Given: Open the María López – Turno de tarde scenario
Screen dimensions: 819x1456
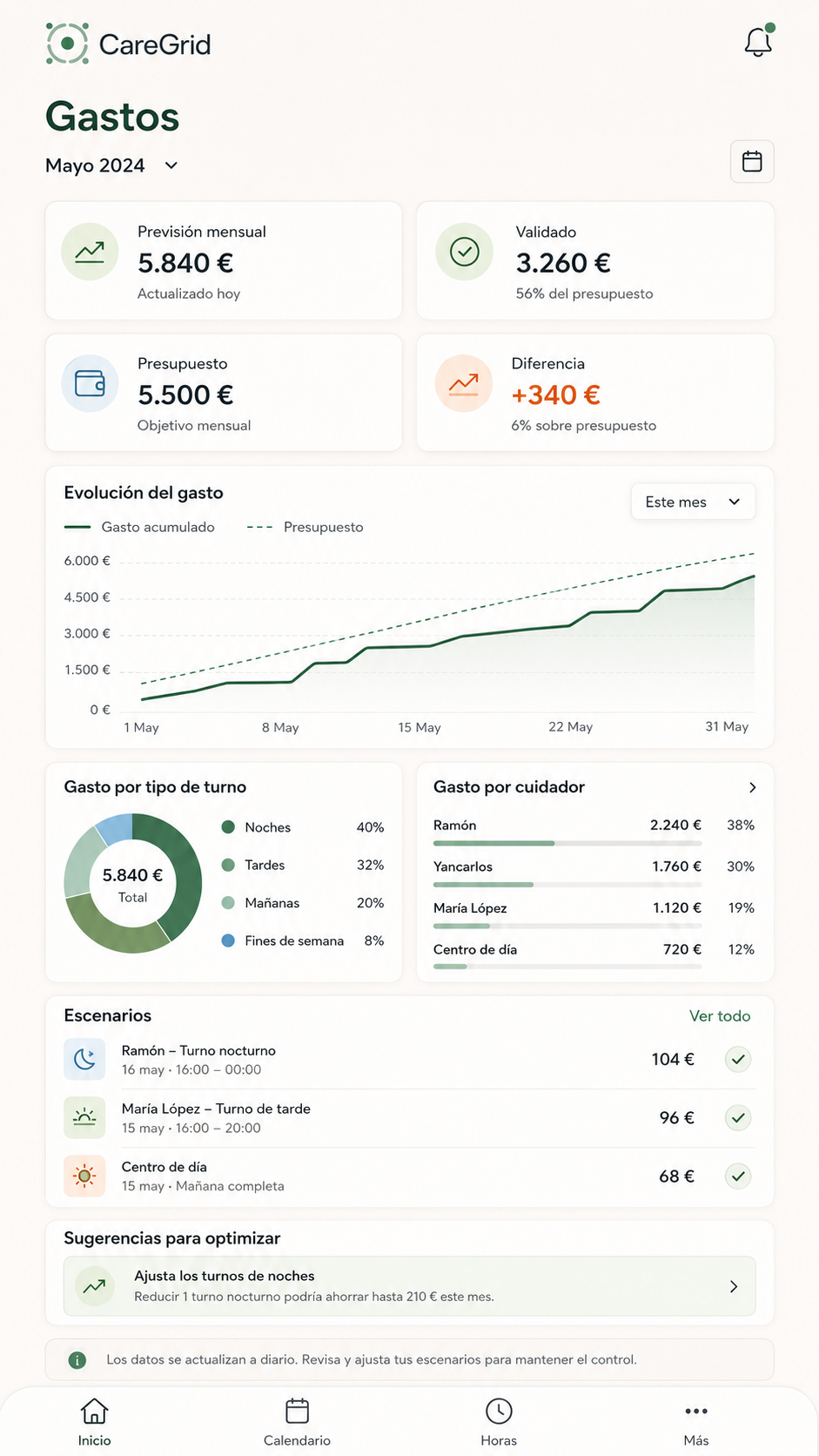Looking at the screenshot, I should [216, 1109].
